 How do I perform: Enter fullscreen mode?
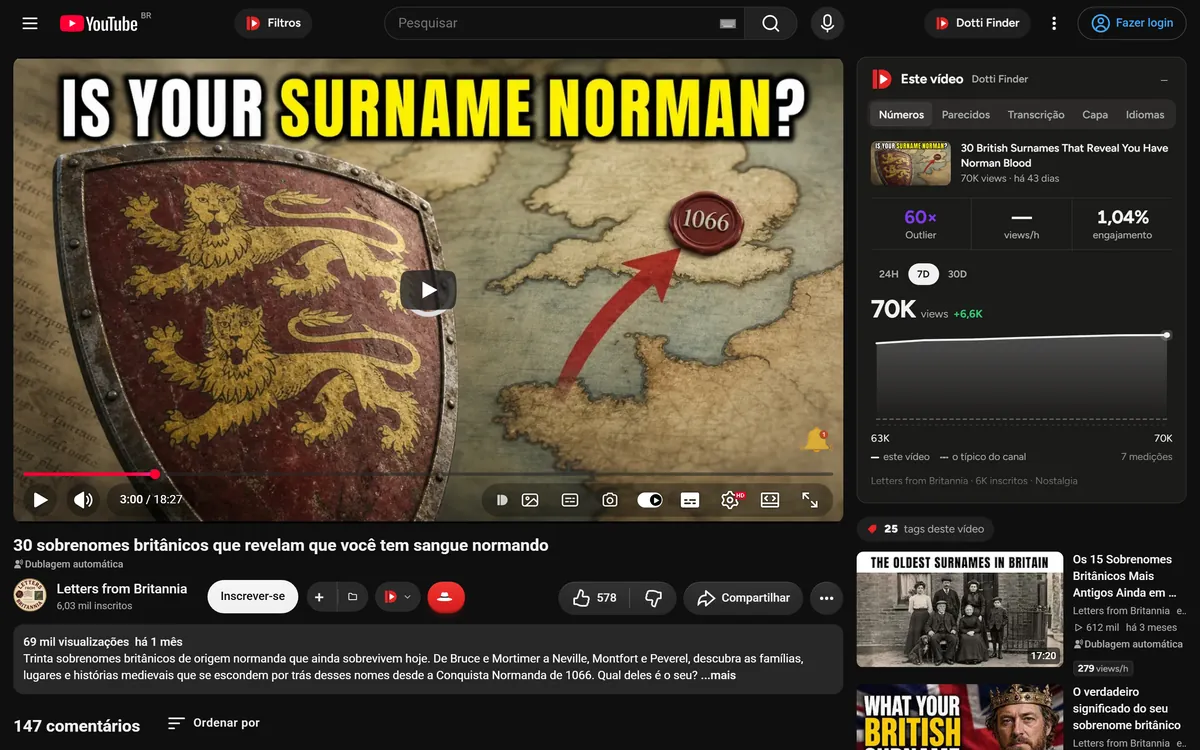pyautogui.click(x=810, y=500)
